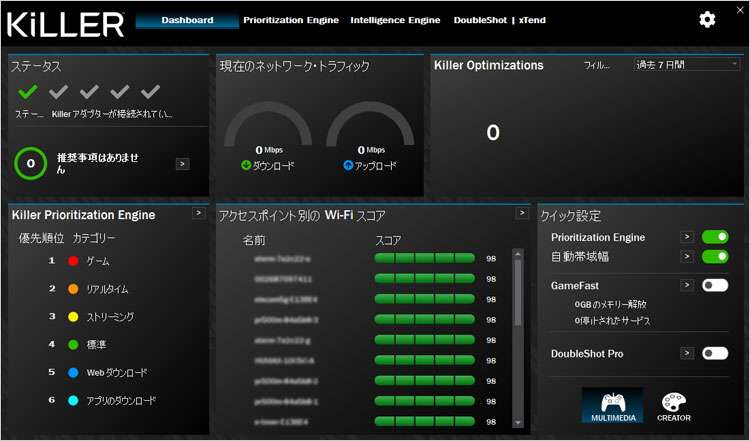The width and height of the screenshot is (750, 441).
Task: Click the last gray status checkmark
Action: [150, 91]
